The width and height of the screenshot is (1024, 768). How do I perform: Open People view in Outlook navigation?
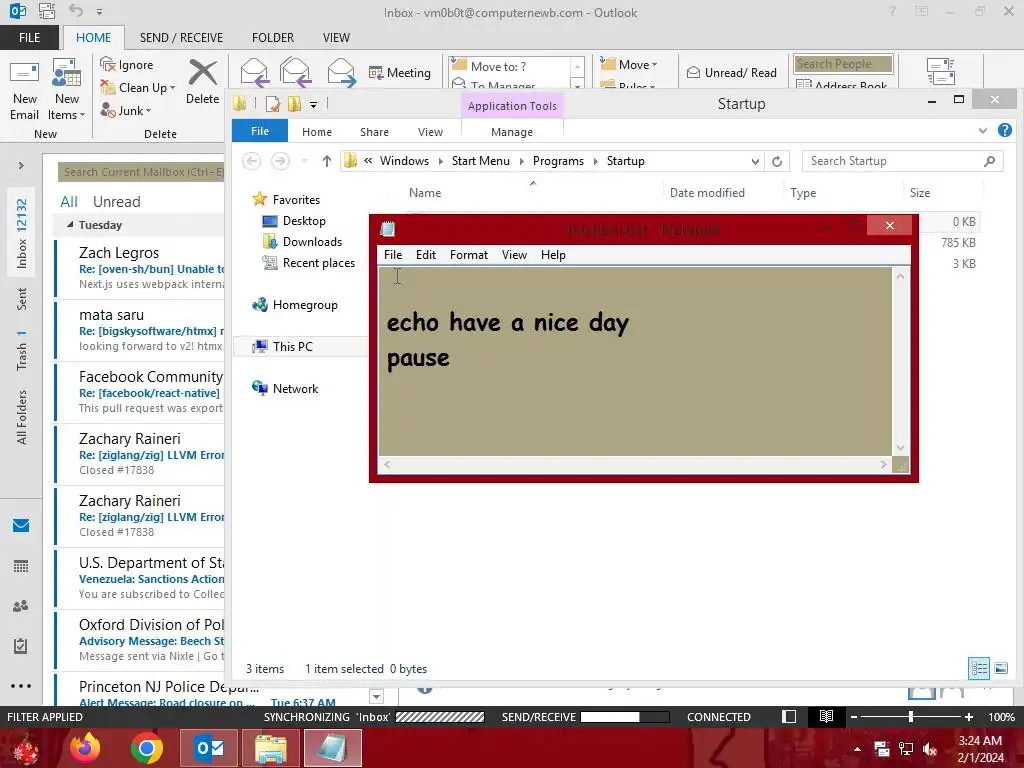click(21, 606)
